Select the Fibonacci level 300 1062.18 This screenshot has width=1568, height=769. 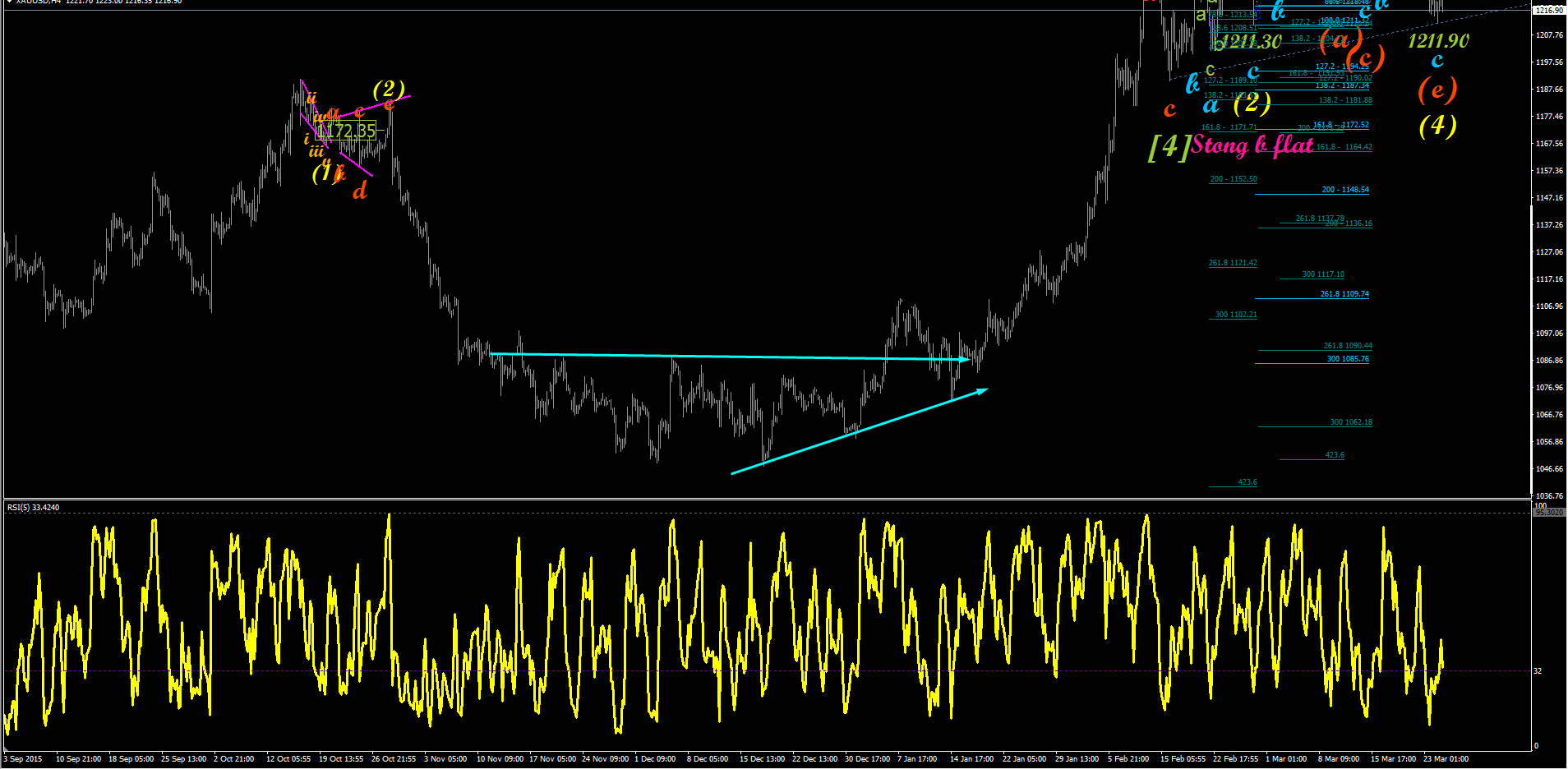tap(1351, 422)
